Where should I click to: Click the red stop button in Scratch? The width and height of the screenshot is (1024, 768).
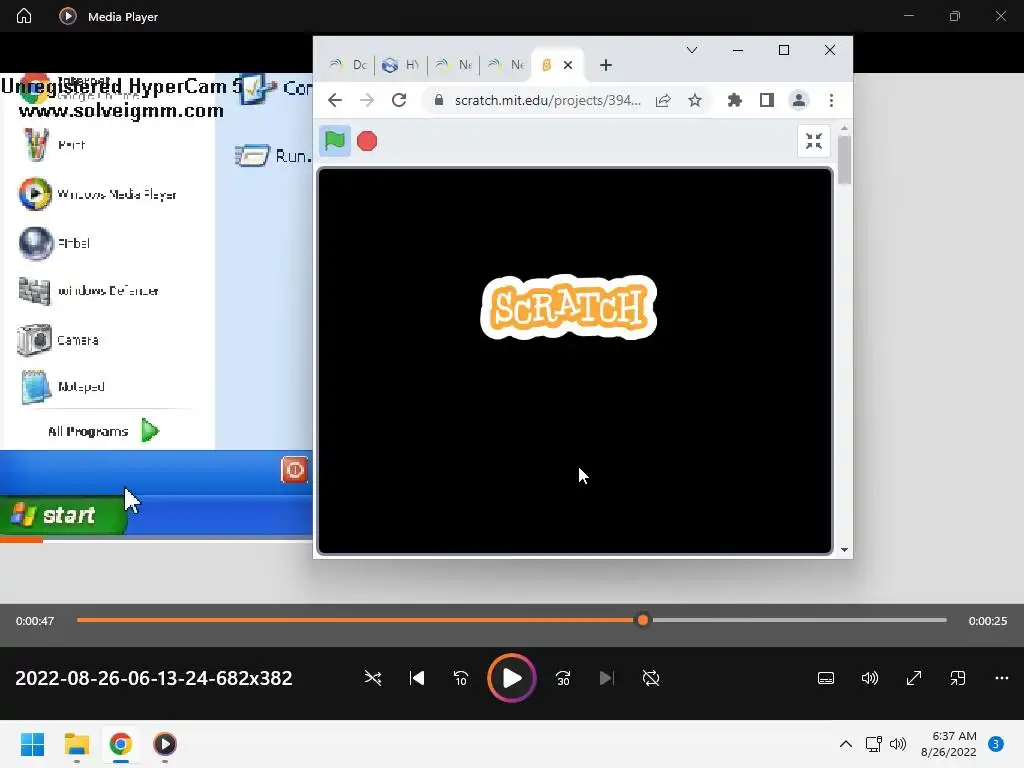367,140
